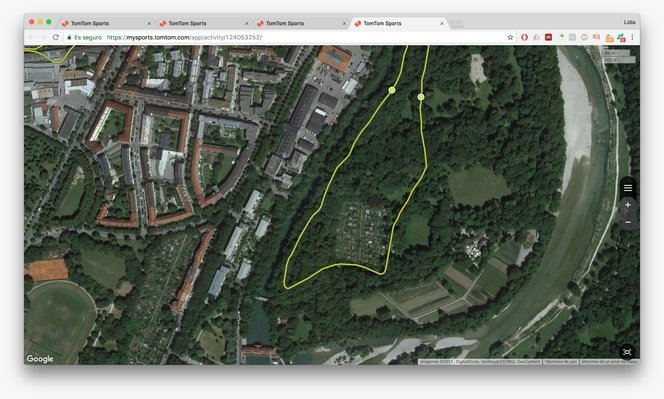664x399 pixels.
Task: Recenter map with the fit-to-route icon
Action: pyautogui.click(x=627, y=352)
